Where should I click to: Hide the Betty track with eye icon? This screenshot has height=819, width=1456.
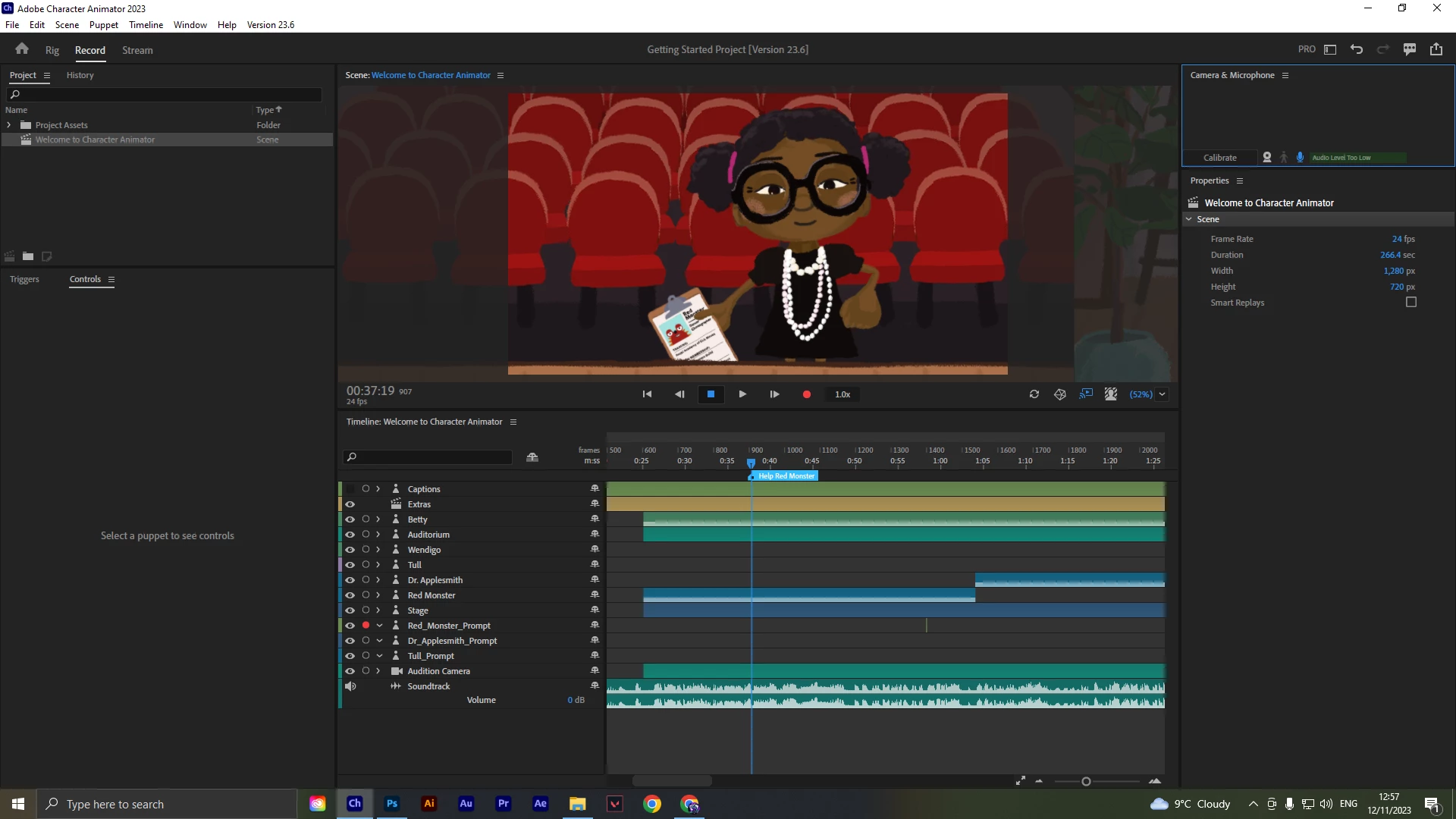[x=350, y=519]
